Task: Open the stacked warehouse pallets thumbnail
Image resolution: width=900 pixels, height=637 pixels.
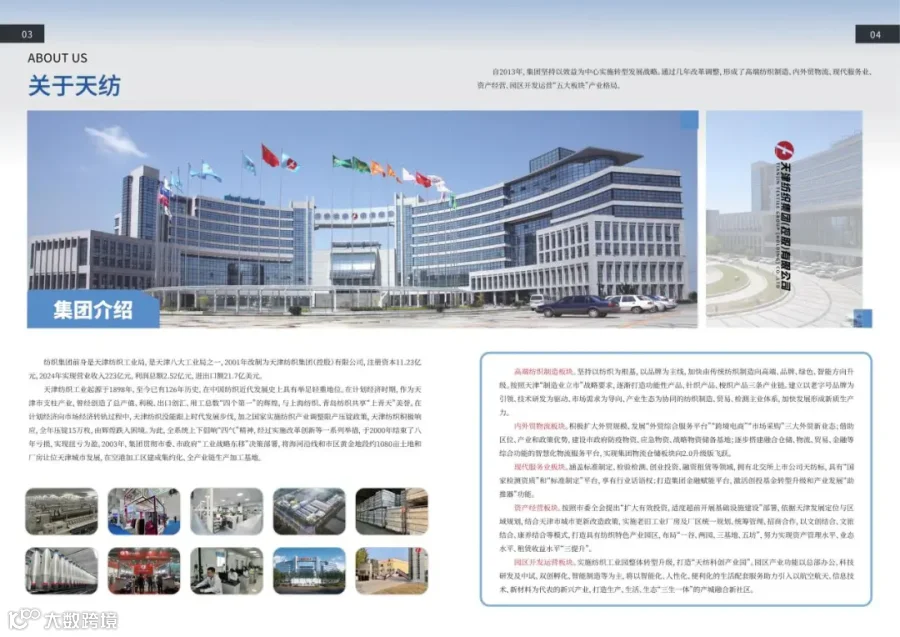Action: click(392, 511)
